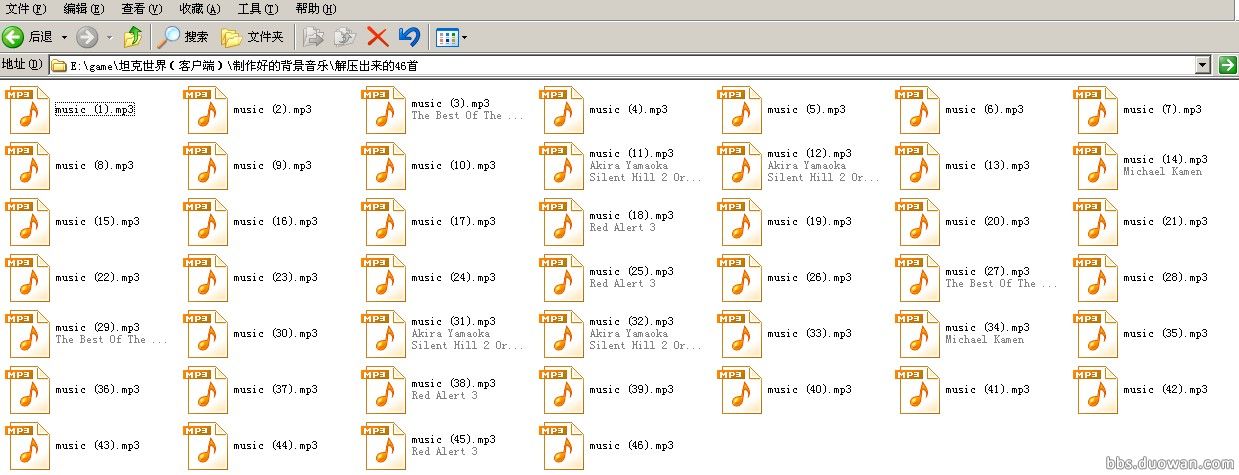Screen dimensions: 1239x475
Task: Click the green Go arrow button
Action: point(1227,65)
